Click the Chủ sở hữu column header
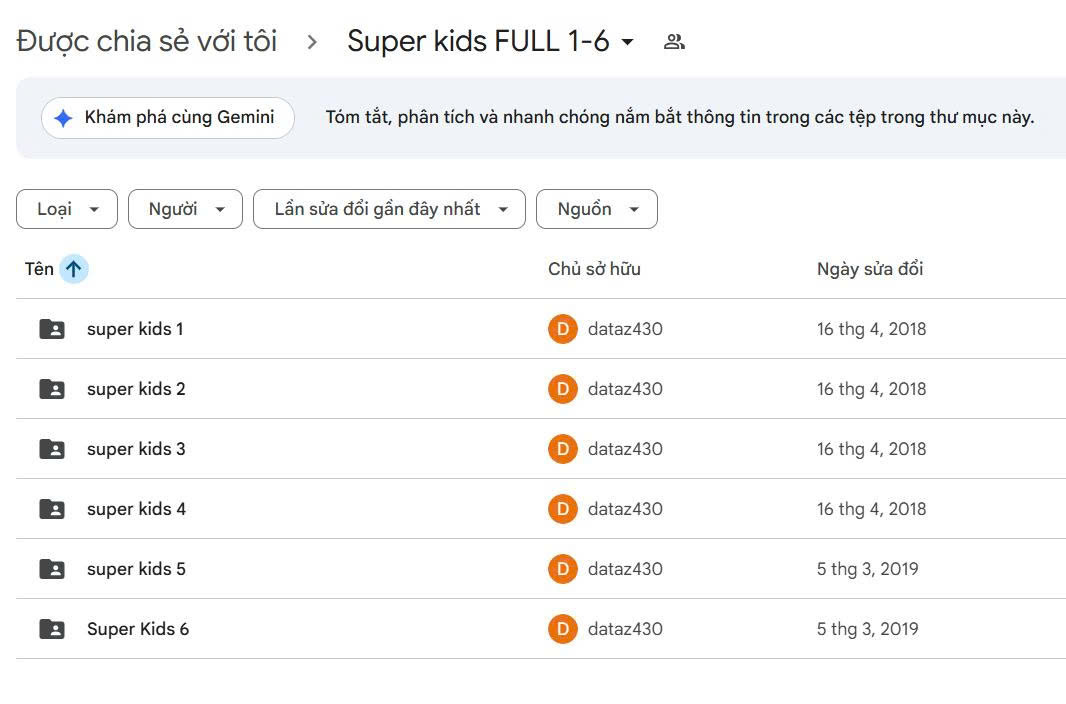 pos(594,269)
